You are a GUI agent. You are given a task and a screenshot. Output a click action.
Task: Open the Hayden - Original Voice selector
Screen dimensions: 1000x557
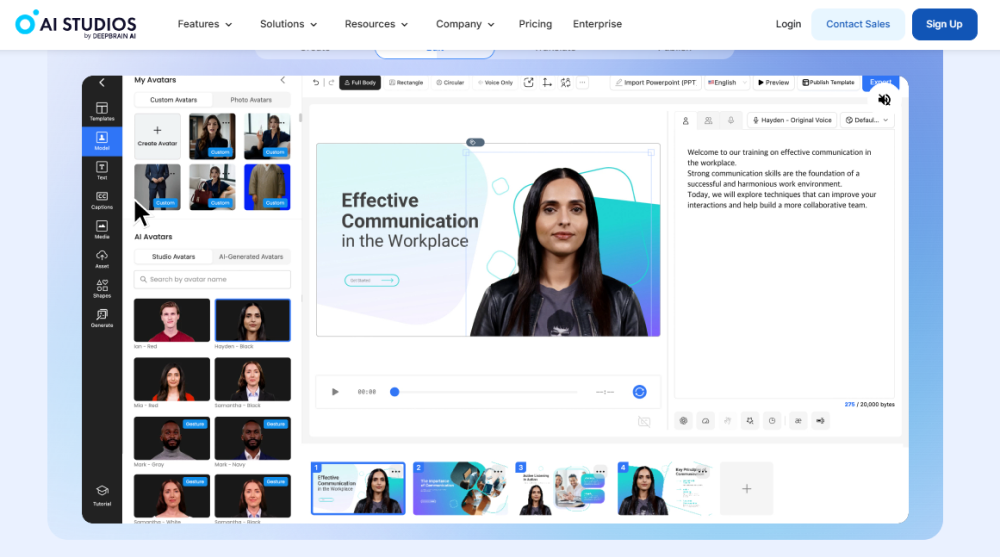(x=792, y=120)
